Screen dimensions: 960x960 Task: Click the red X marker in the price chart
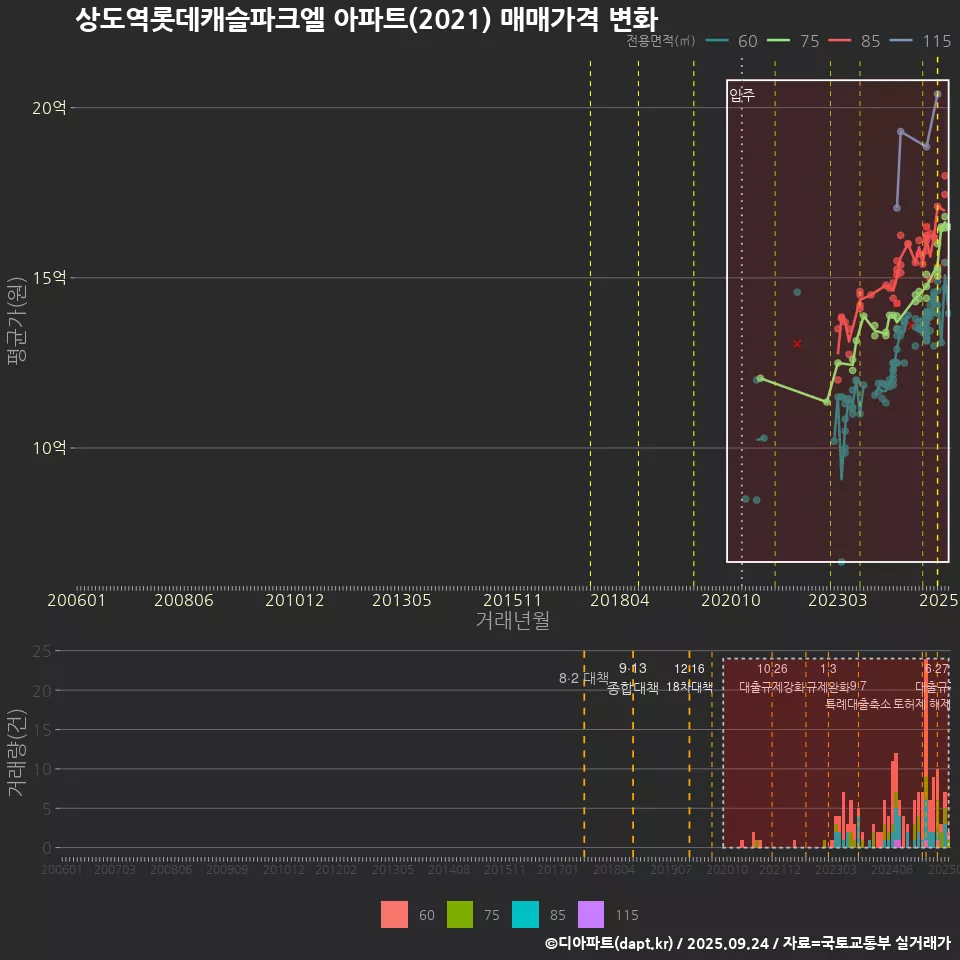point(797,344)
